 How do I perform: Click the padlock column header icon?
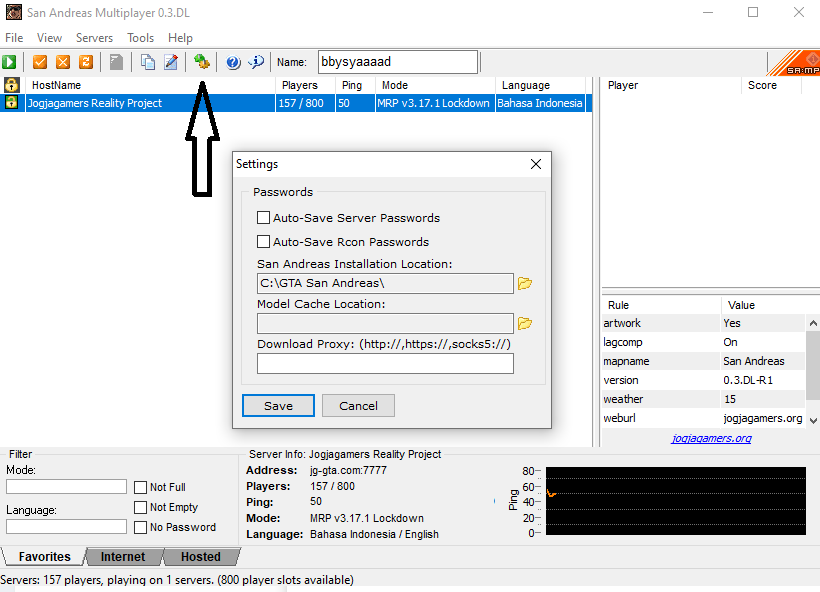tap(12, 85)
